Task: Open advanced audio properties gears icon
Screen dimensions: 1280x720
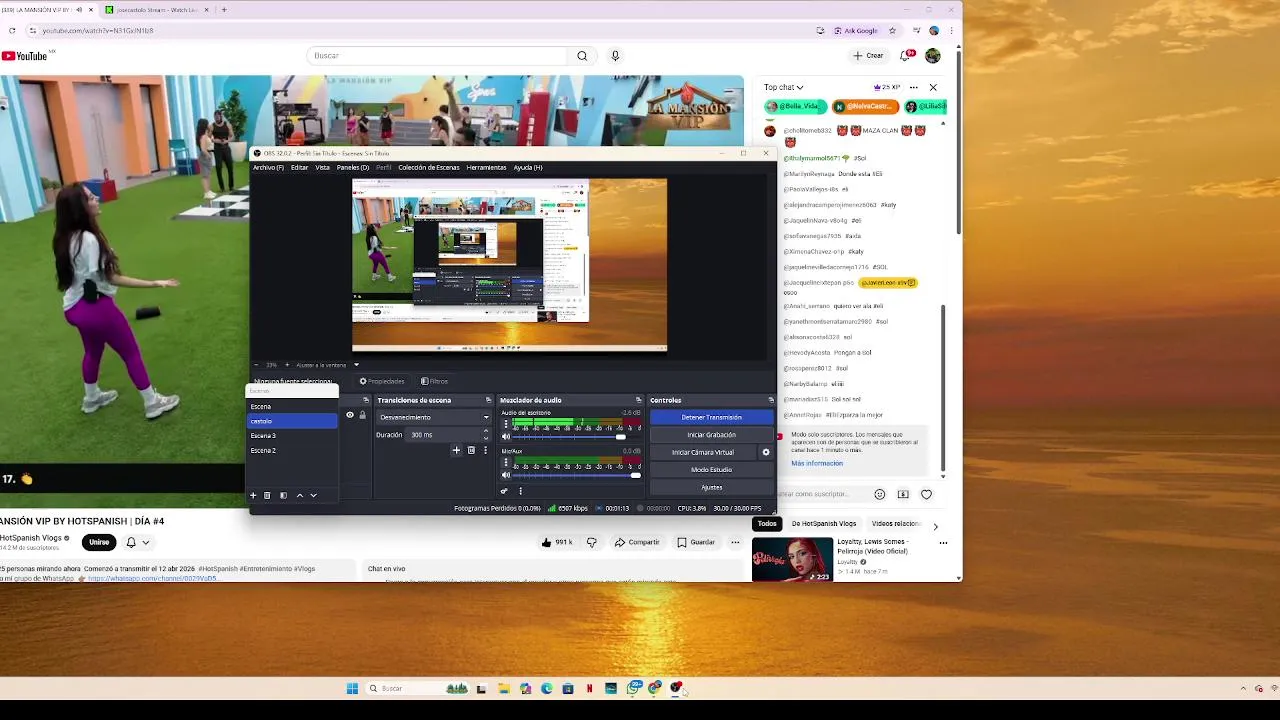Action: tap(504, 490)
